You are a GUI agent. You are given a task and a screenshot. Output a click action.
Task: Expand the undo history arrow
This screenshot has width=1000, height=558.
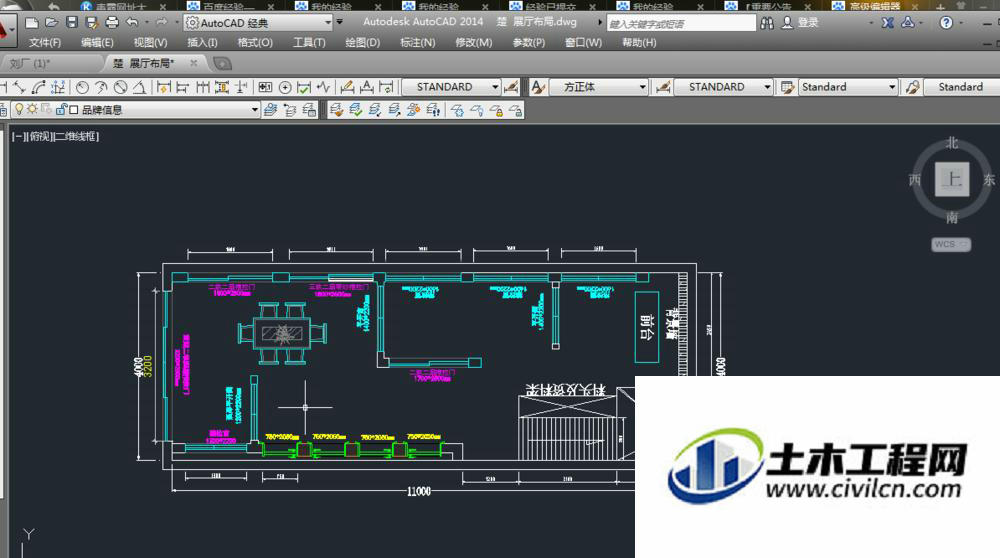coord(146,22)
